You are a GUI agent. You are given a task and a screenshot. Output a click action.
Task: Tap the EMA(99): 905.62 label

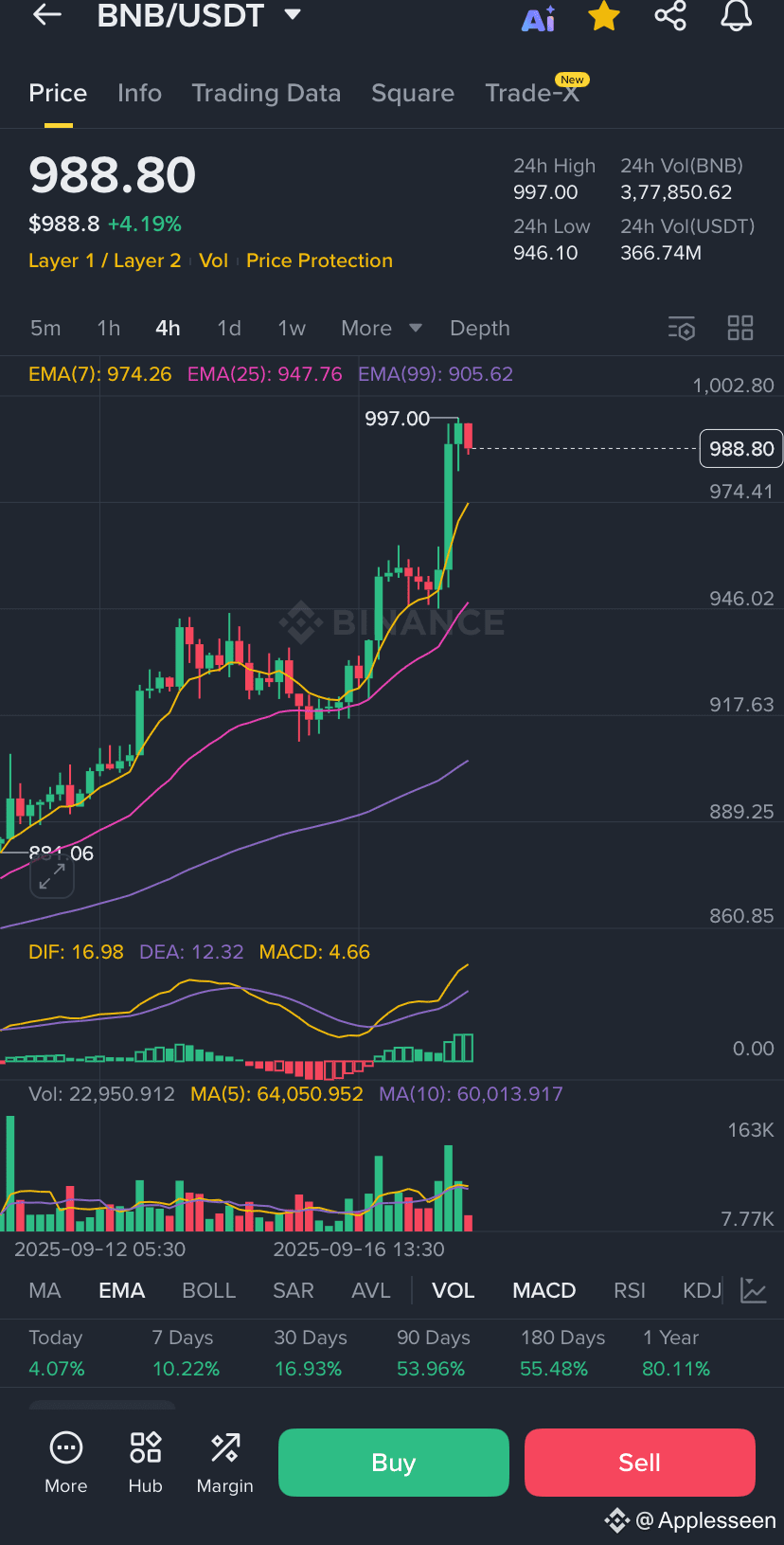click(x=436, y=374)
